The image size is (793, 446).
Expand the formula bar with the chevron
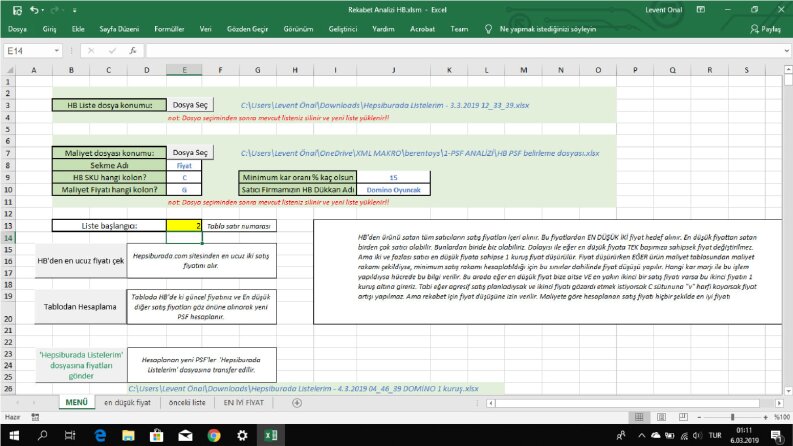[786, 51]
